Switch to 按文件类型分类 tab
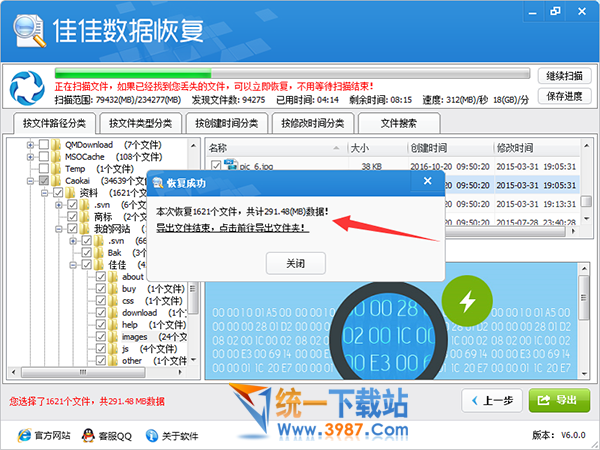600x450 pixels. 140,123
